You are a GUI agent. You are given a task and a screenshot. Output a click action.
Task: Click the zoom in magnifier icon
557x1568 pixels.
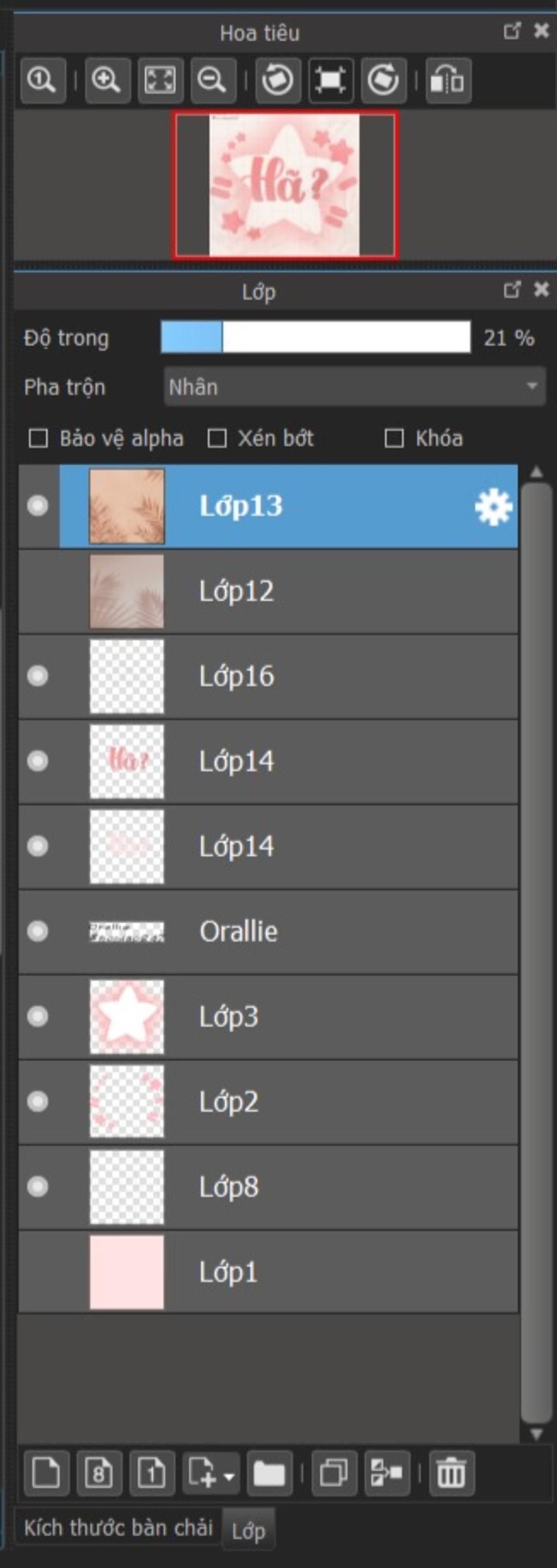[108, 80]
